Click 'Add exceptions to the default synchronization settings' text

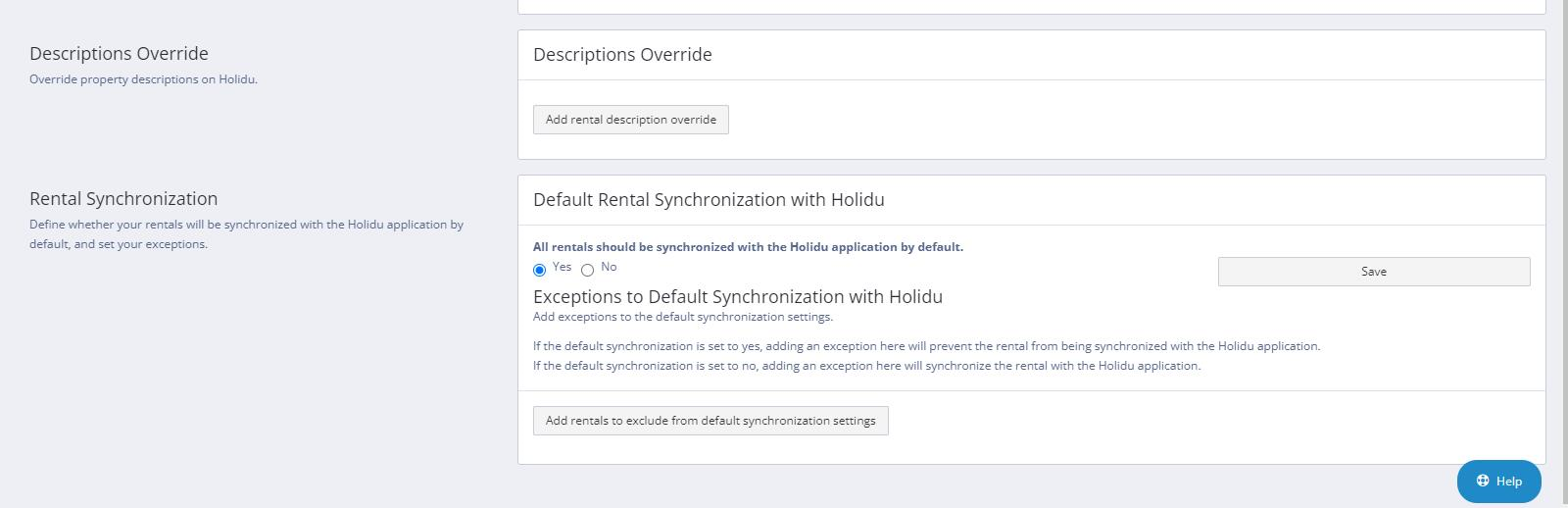682,317
